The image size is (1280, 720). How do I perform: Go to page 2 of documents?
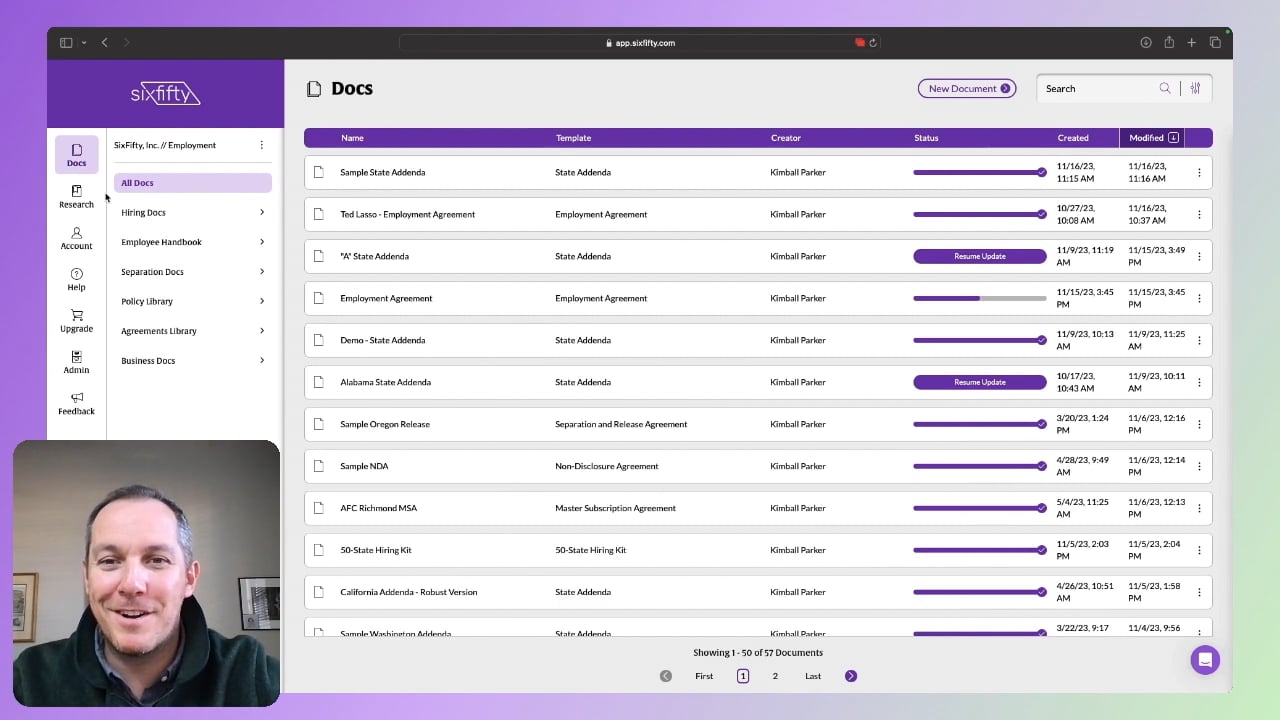click(775, 676)
